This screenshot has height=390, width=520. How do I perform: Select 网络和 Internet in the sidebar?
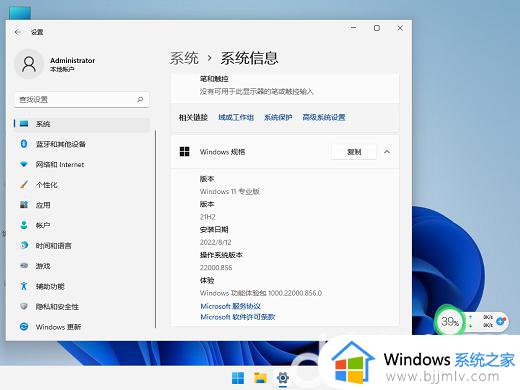tap(60, 164)
